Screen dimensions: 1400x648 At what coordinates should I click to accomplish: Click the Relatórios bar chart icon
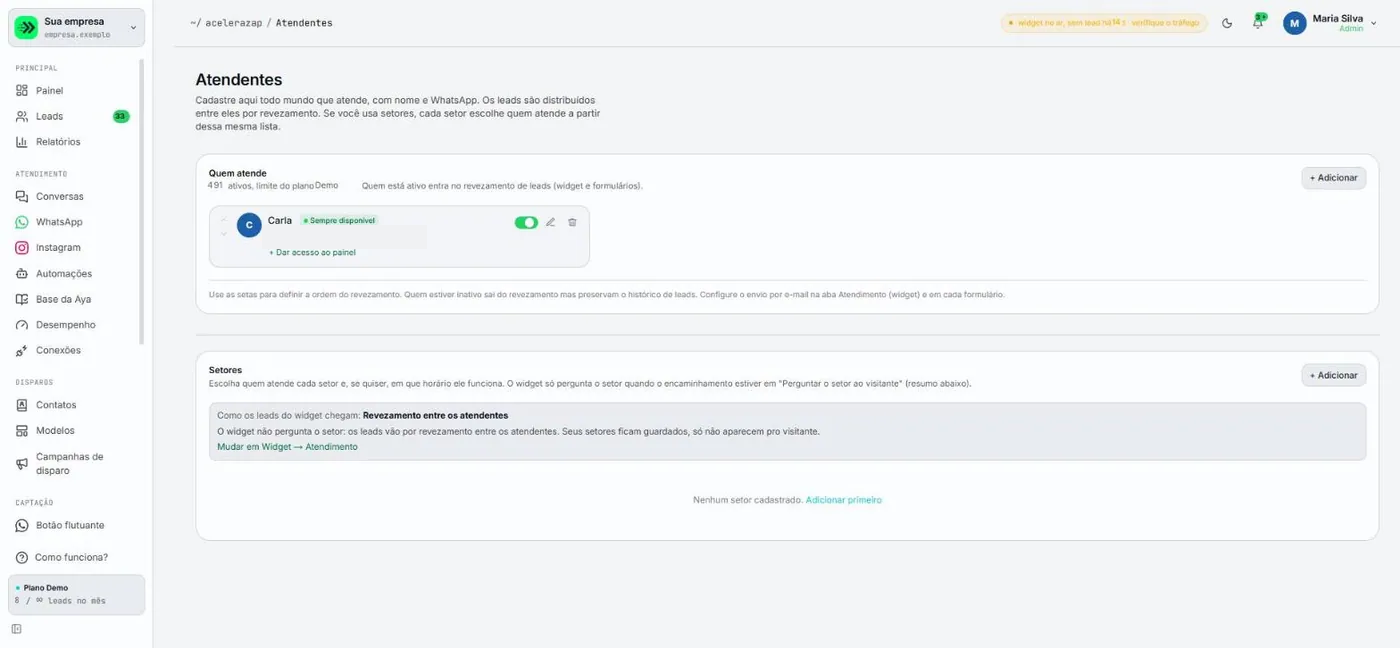point(22,142)
